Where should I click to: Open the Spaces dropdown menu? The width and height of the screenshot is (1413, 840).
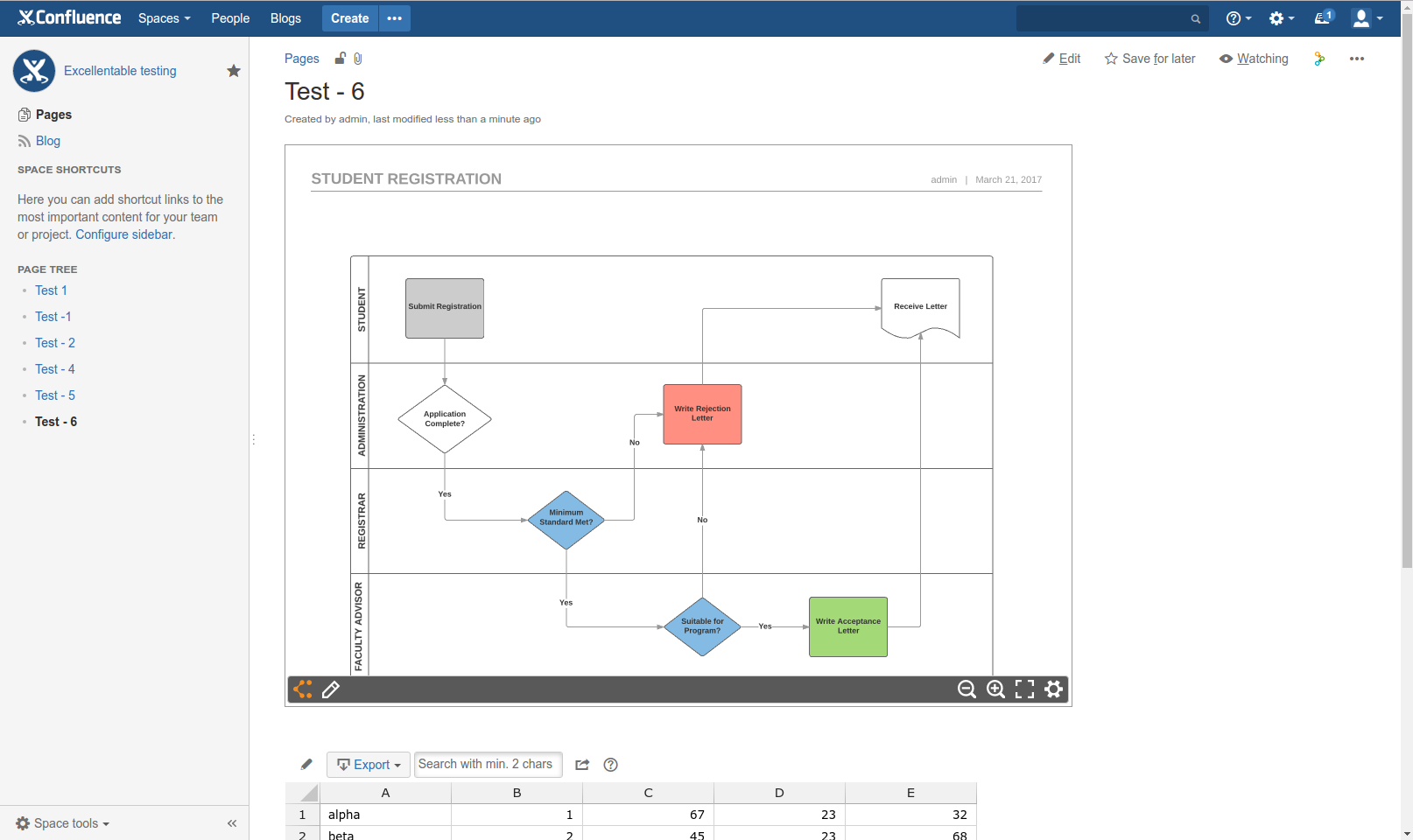click(163, 17)
